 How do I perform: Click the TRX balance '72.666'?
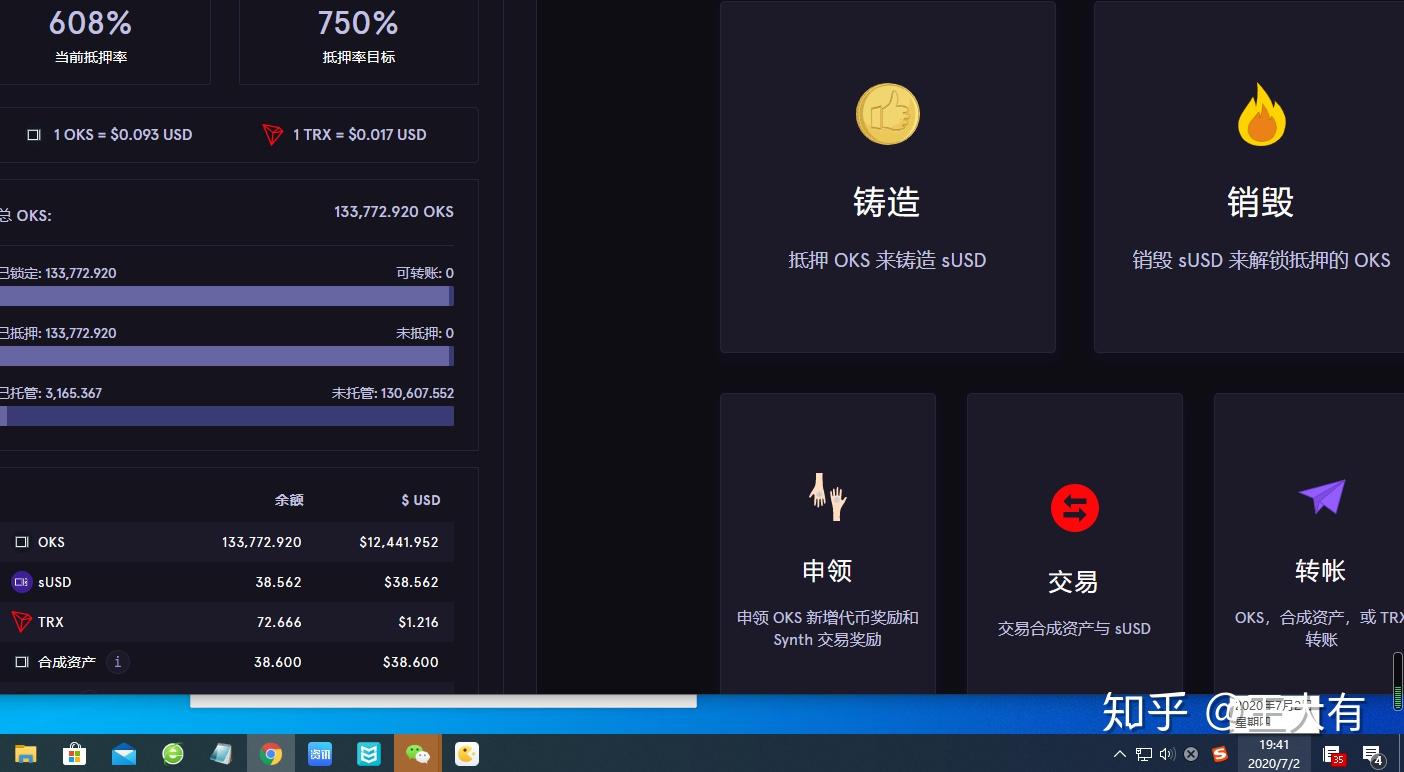point(279,622)
